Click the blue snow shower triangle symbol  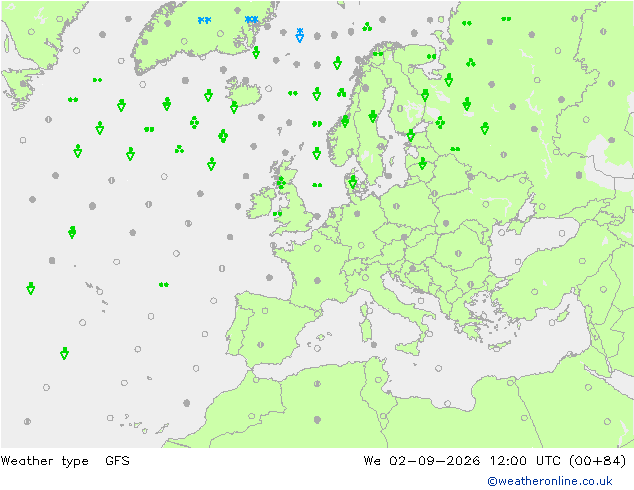click(x=300, y=36)
